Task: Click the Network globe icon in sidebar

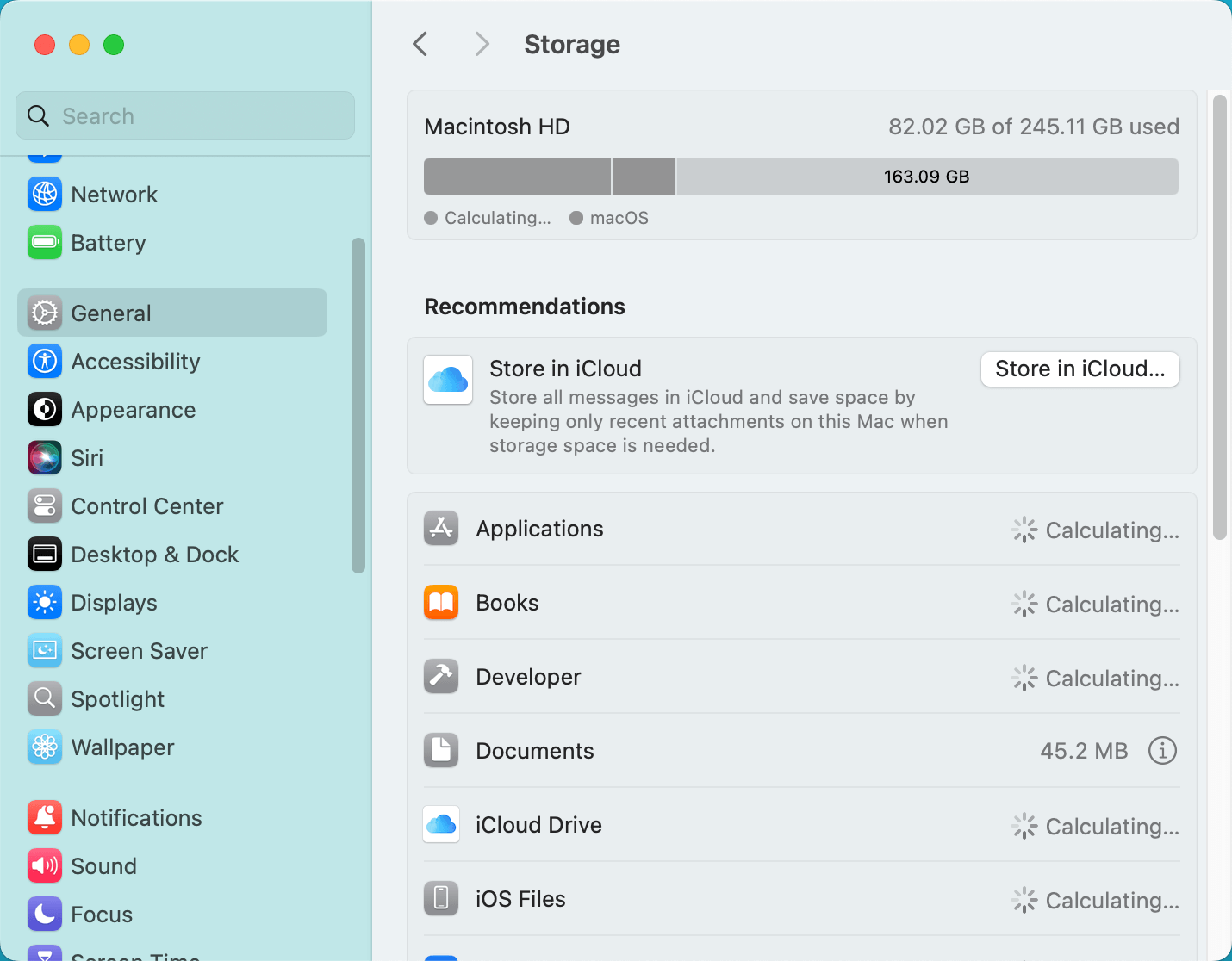Action: [x=45, y=195]
